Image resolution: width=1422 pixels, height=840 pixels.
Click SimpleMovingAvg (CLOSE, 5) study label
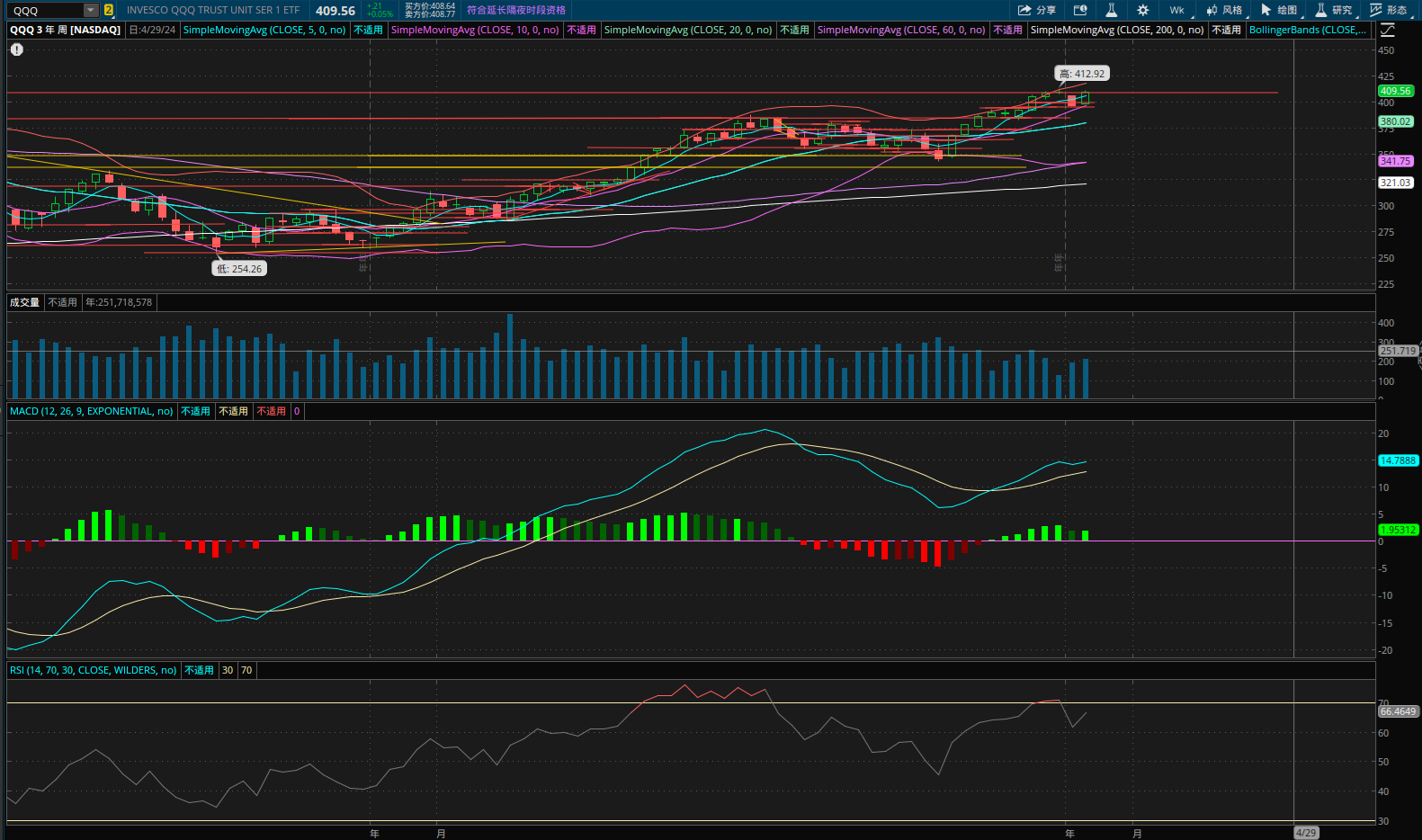pyautogui.click(x=264, y=30)
